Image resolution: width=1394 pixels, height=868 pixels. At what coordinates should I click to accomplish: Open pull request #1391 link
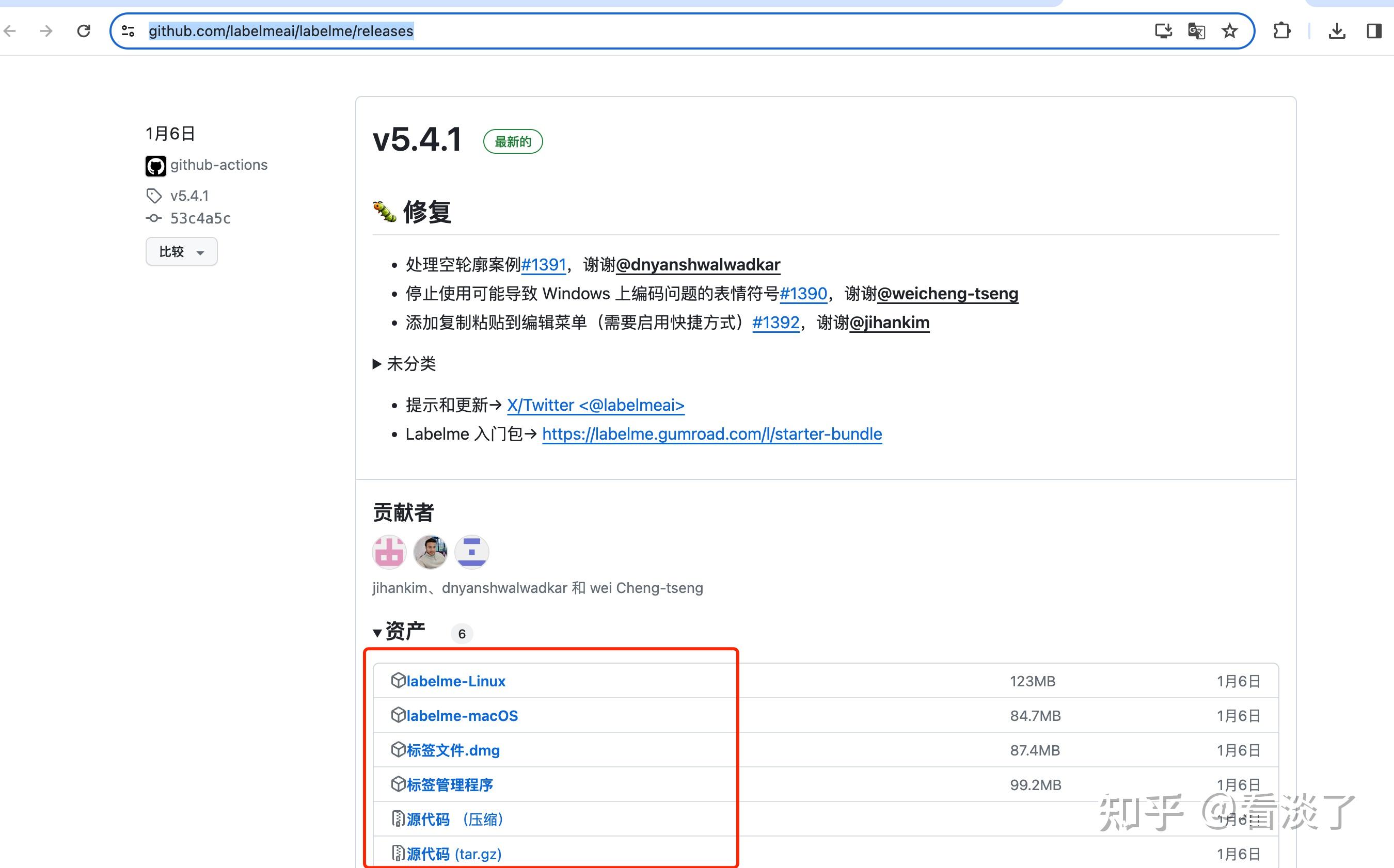[543, 265]
